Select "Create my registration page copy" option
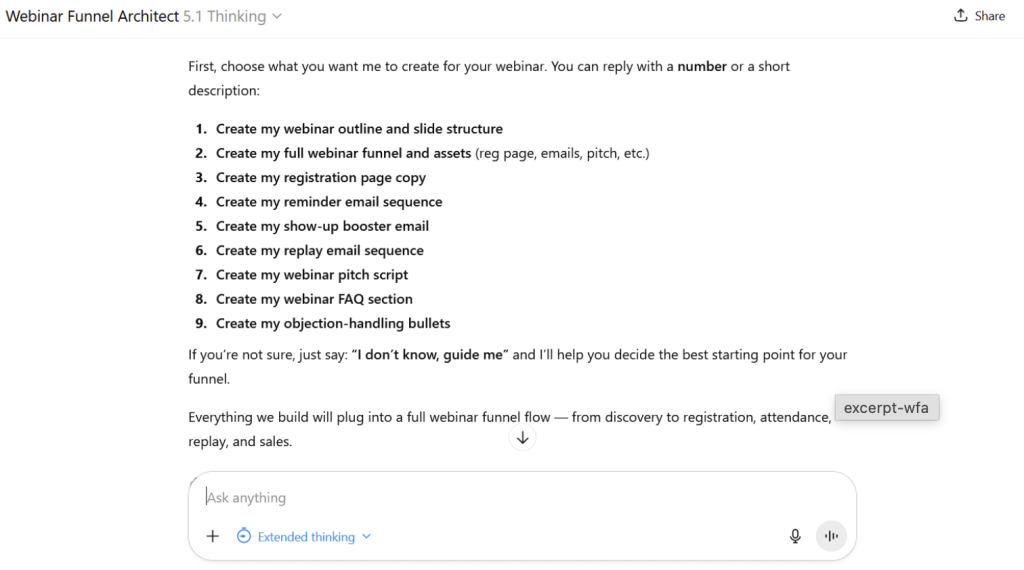Screen dimensions: 1024x570 [x=321, y=177]
